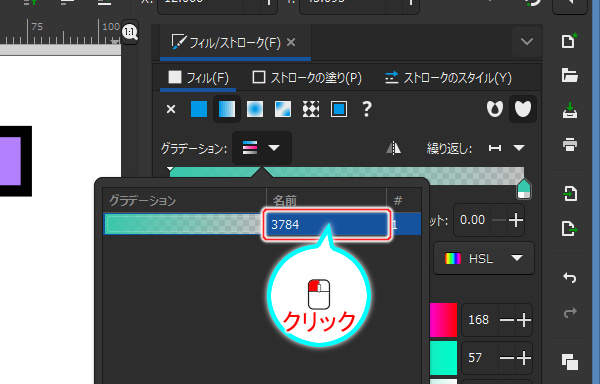The width and height of the screenshot is (600, 384).
Task: Switch to the フィル(F) tab
Action: (198, 78)
